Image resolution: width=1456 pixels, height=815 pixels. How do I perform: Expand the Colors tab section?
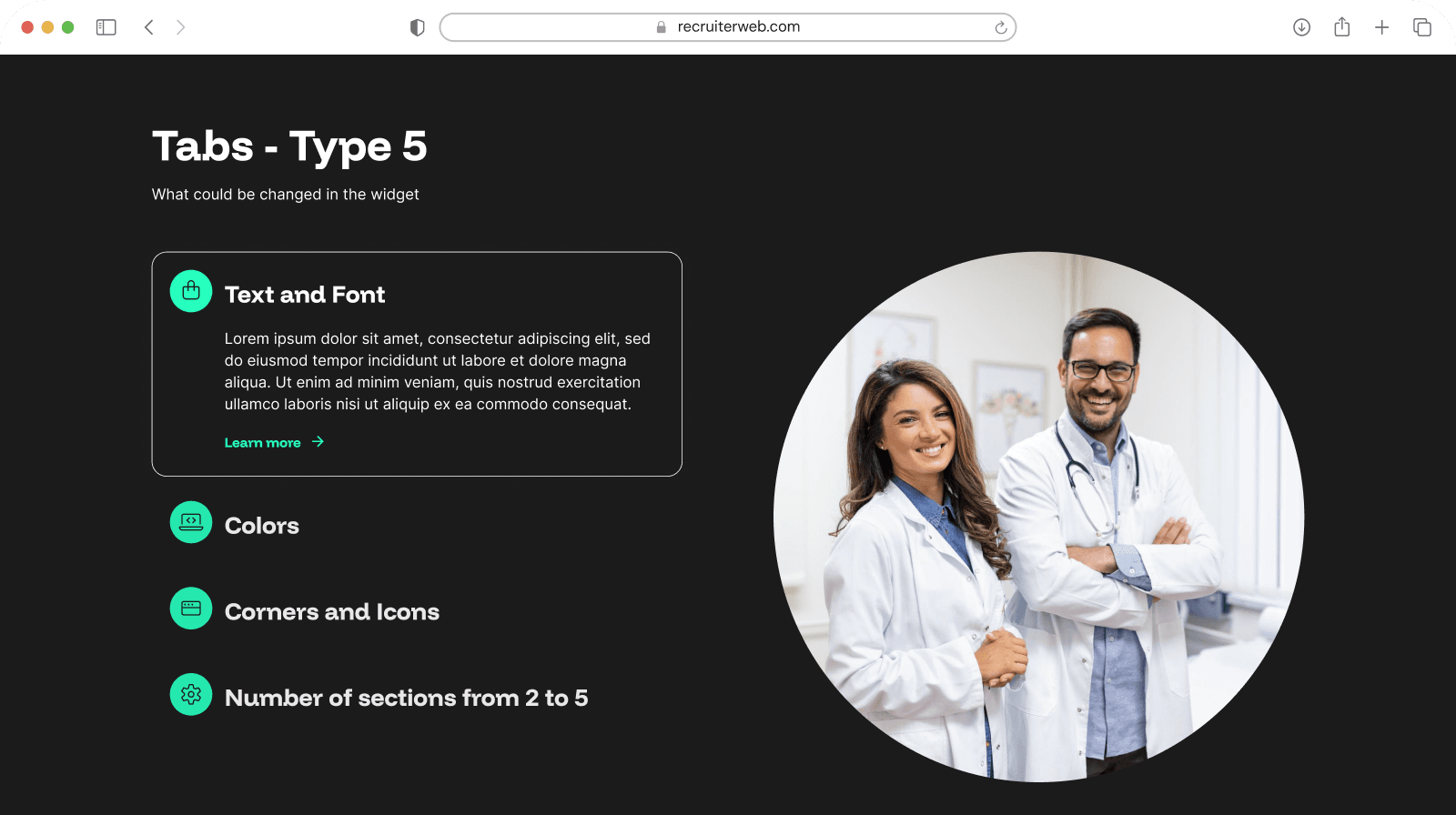(x=262, y=526)
